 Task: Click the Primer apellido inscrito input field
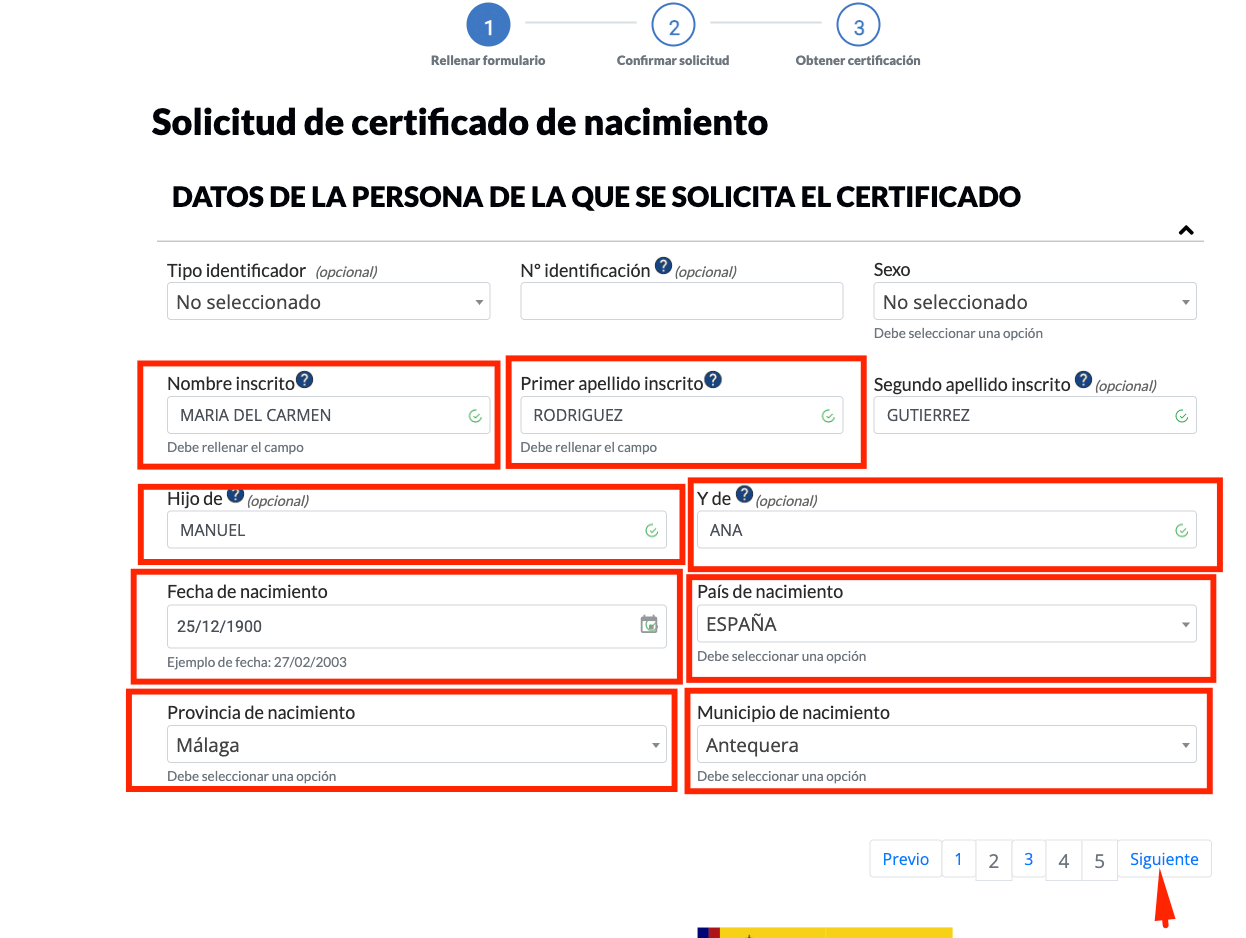click(682, 415)
